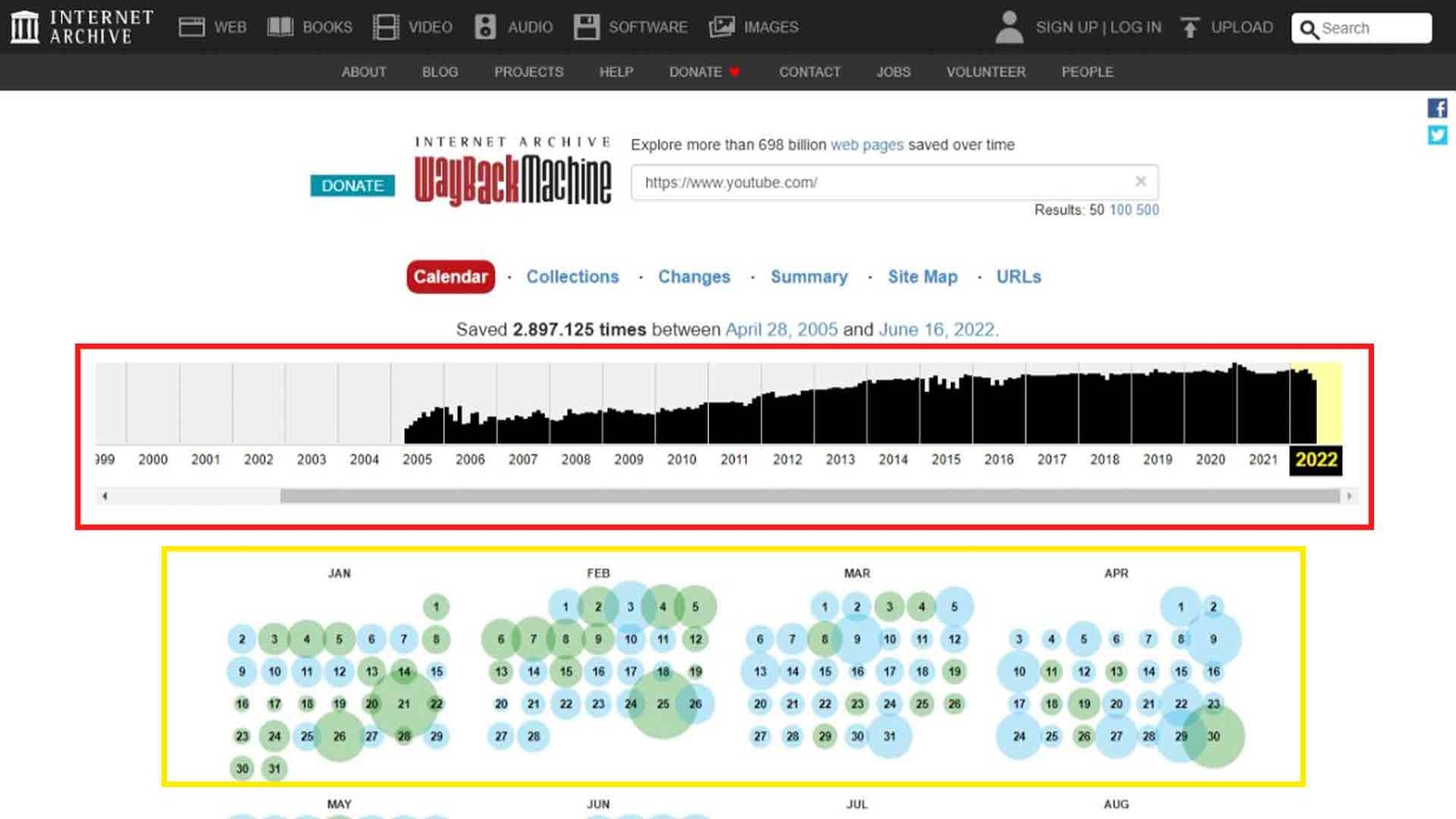Share page via Facebook icon
The width and height of the screenshot is (1456, 819).
tap(1437, 108)
